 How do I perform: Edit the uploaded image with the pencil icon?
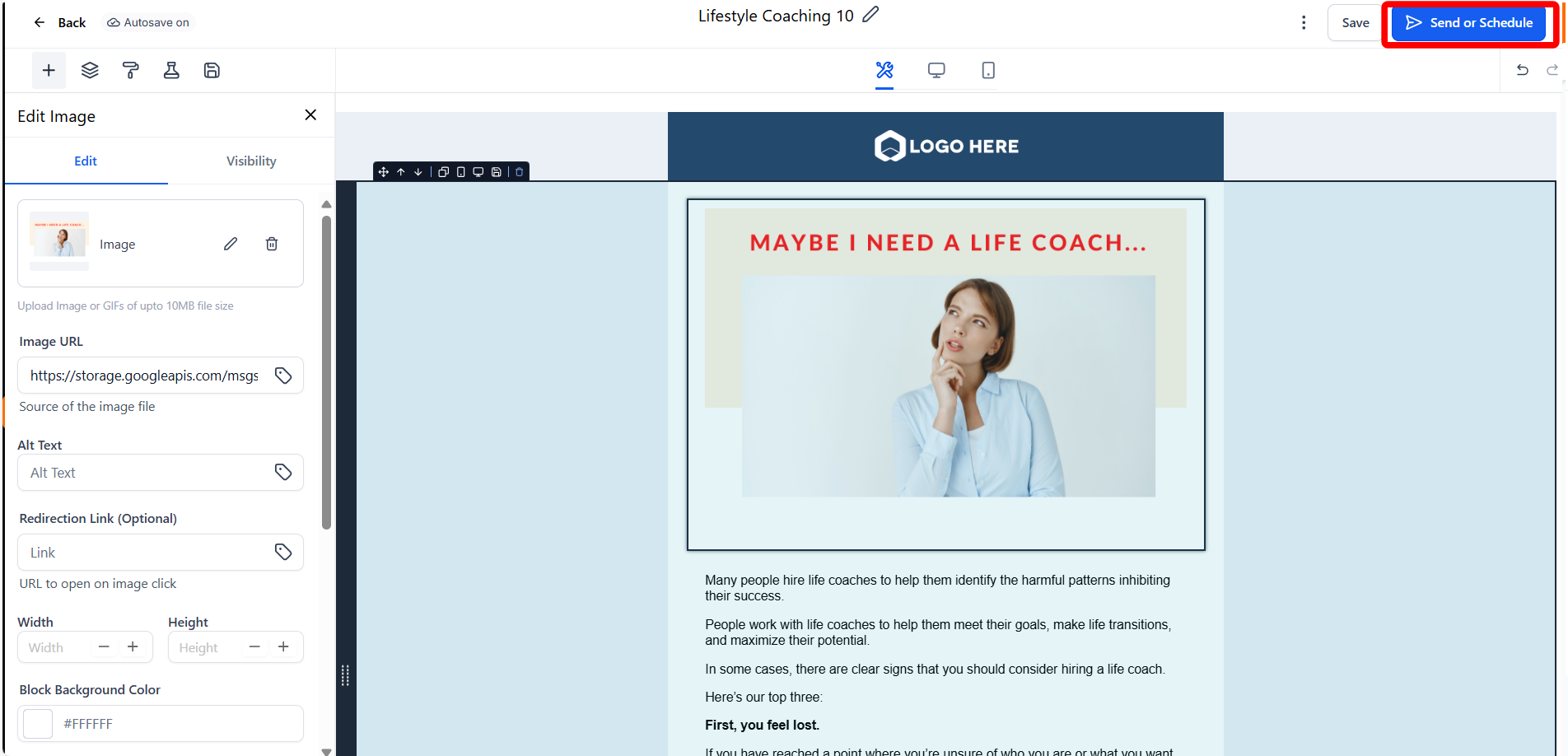point(231,244)
